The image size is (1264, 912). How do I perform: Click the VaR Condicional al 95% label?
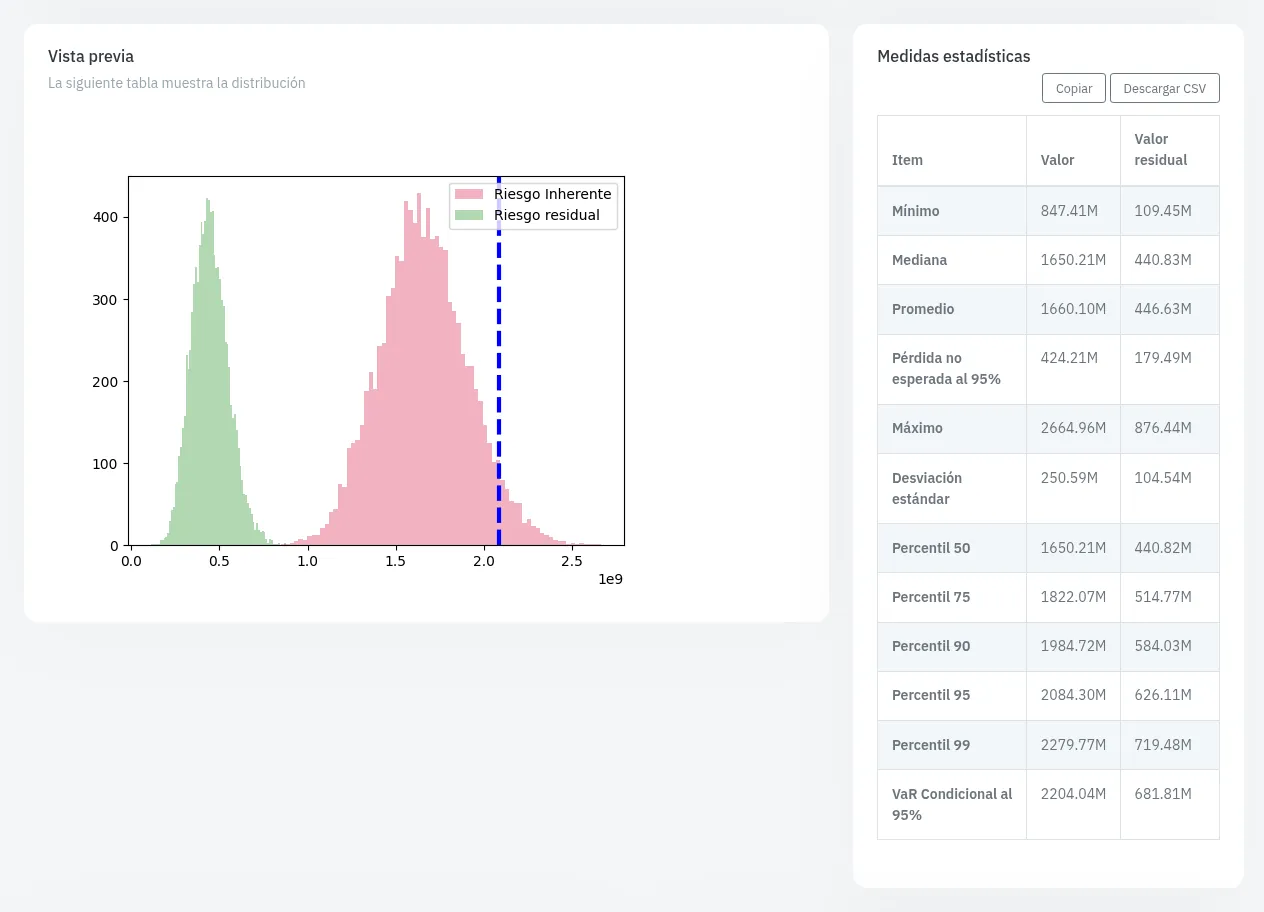coord(952,804)
